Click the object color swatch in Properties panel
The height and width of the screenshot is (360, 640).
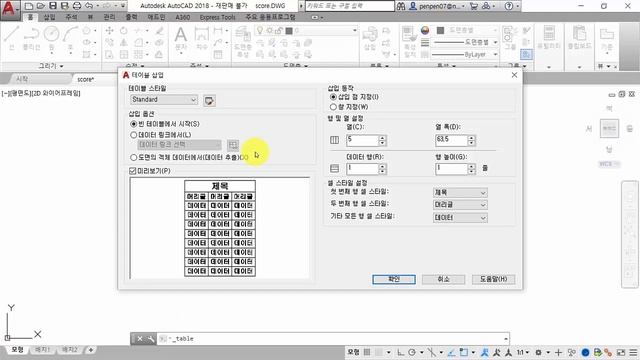(x=440, y=30)
